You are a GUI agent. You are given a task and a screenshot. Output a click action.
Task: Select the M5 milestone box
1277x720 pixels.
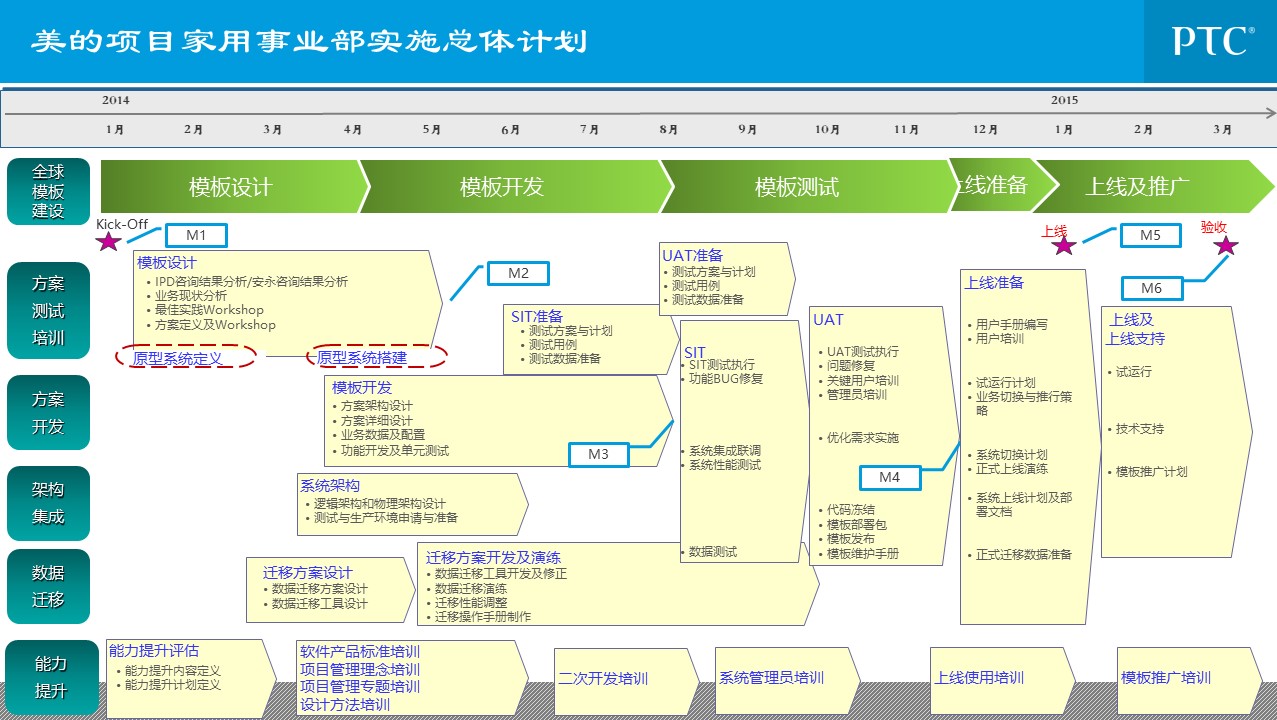pos(1151,235)
